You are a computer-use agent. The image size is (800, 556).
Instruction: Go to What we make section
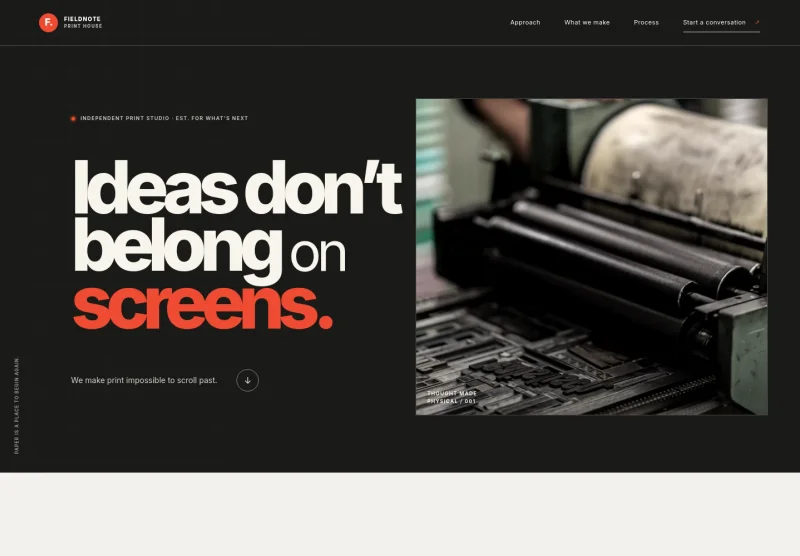[587, 22]
